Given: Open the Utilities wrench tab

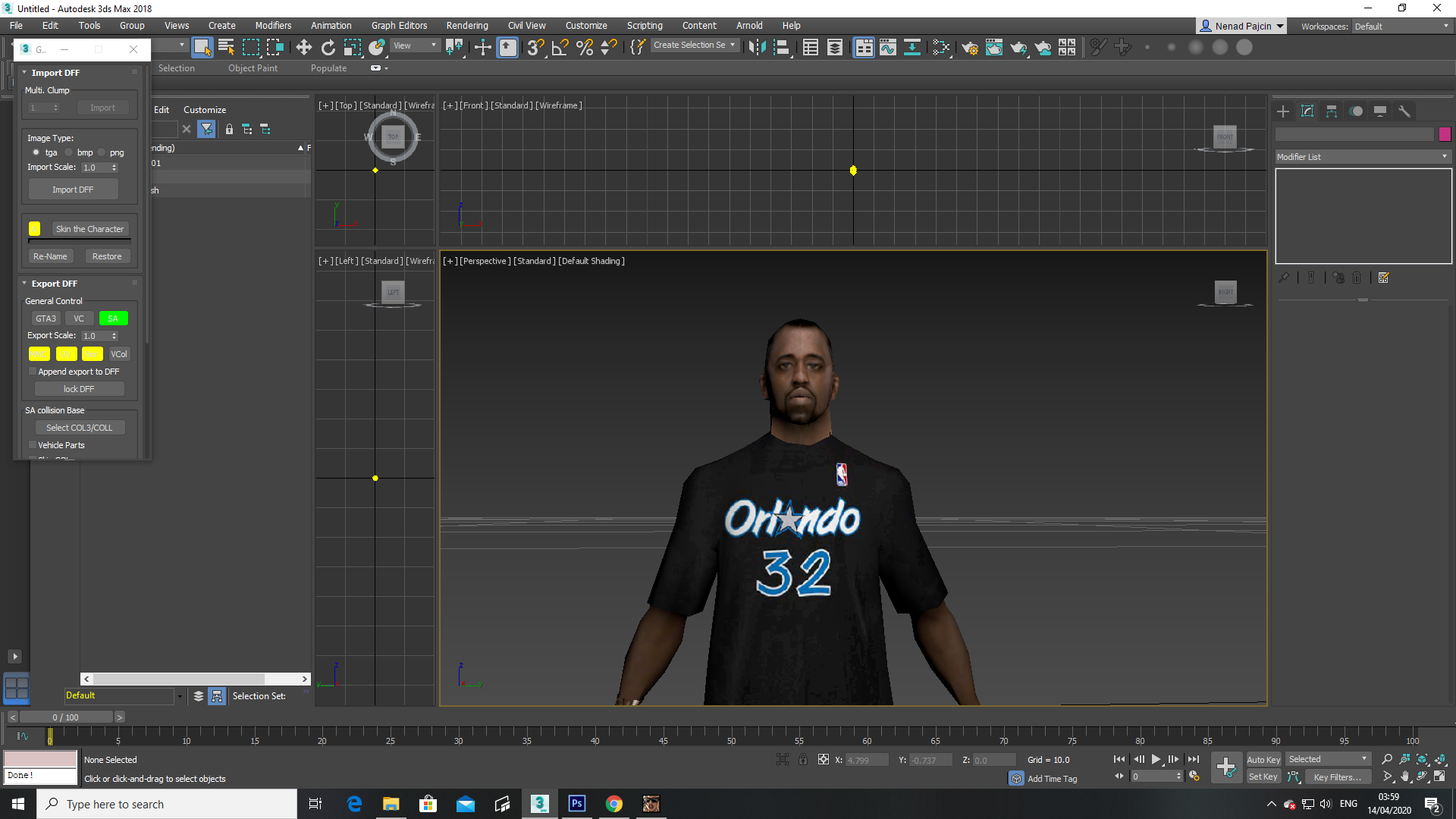Looking at the screenshot, I should coord(1404,111).
